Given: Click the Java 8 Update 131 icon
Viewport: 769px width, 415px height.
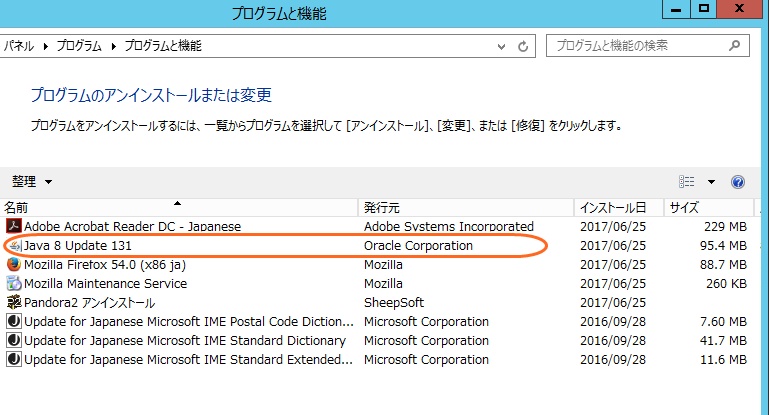Looking at the screenshot, I should point(15,245).
